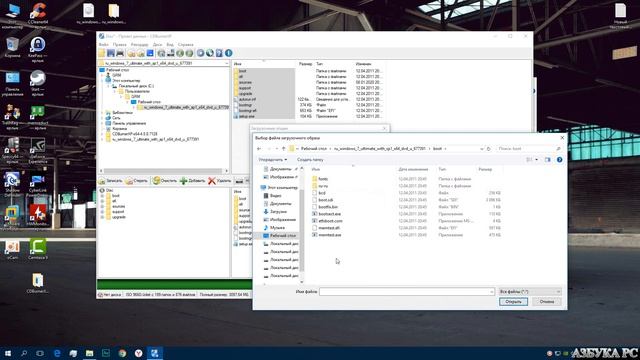Open the Упорядочить dropdown in the dialog
This screenshot has width=640, height=360.
click(273, 160)
